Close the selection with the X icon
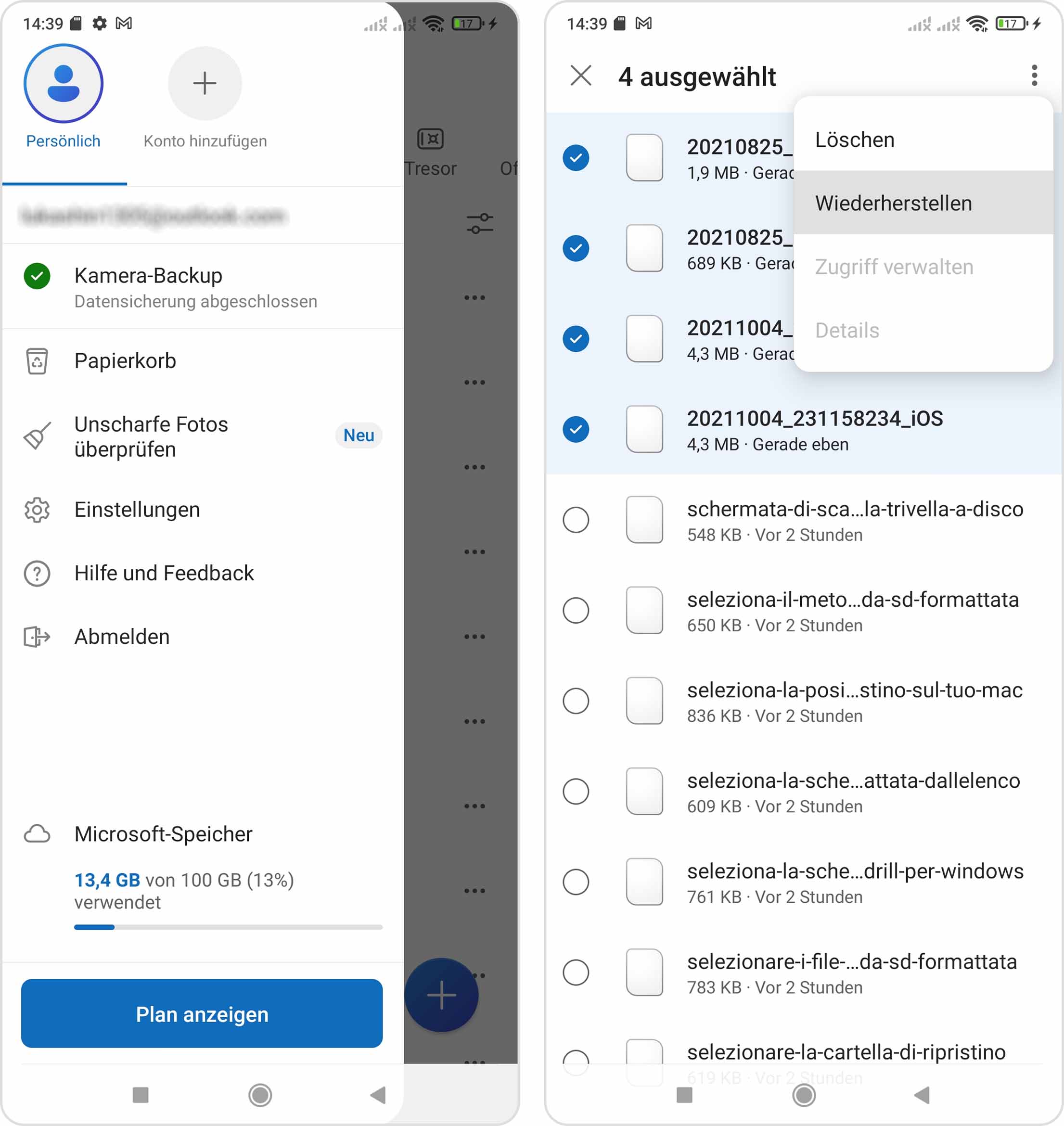Image resolution: width=1064 pixels, height=1126 pixels. click(581, 76)
